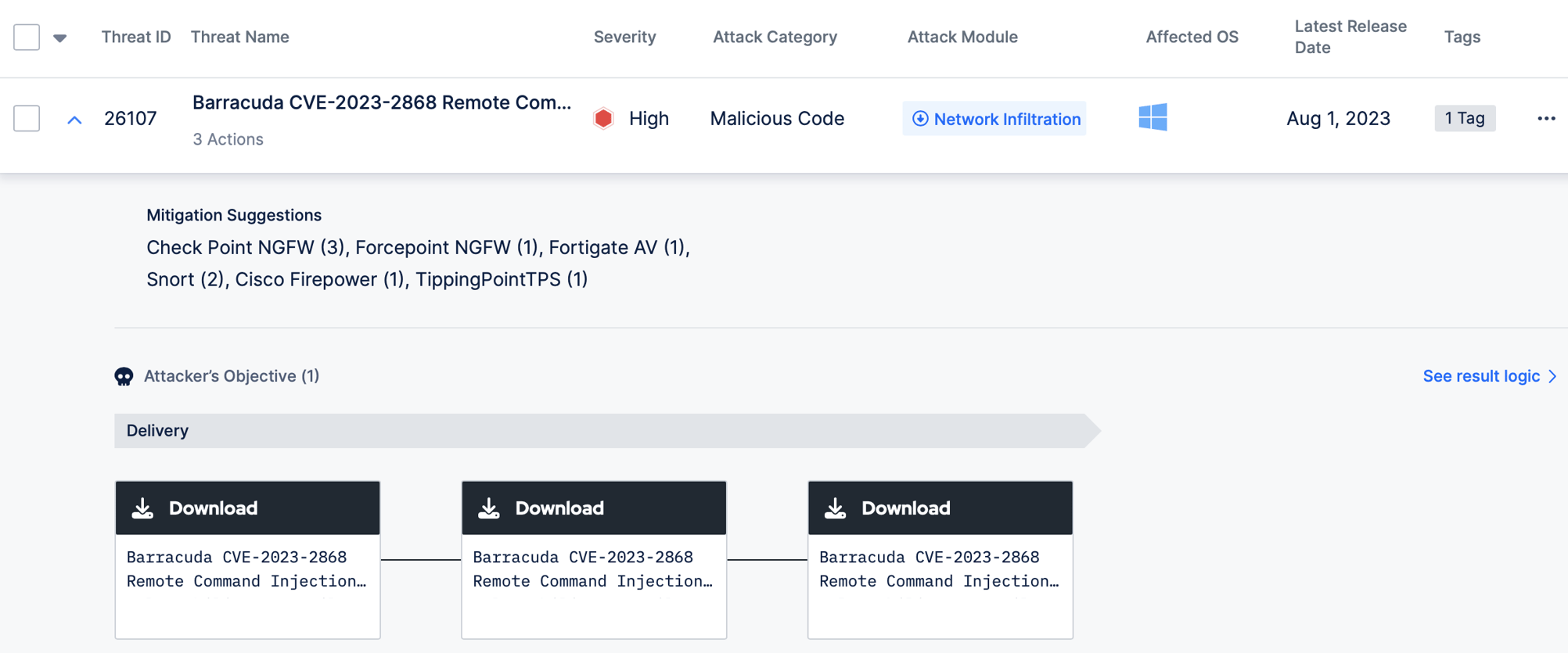Click the red High severity hexagon icon
The height and width of the screenshot is (653, 1568).
point(603,118)
